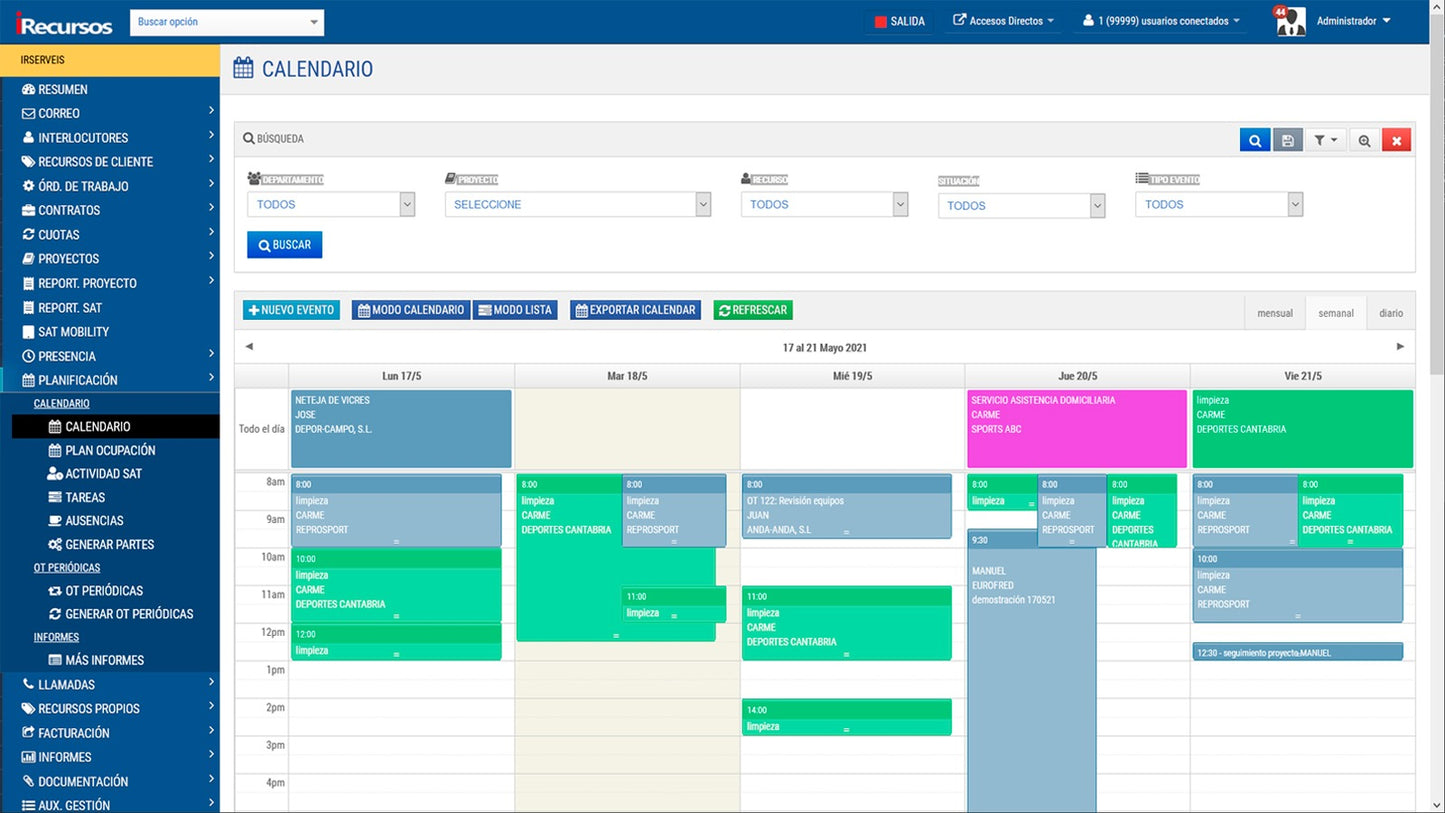
Task: Switch calendar to mensual view
Action: 1275,313
